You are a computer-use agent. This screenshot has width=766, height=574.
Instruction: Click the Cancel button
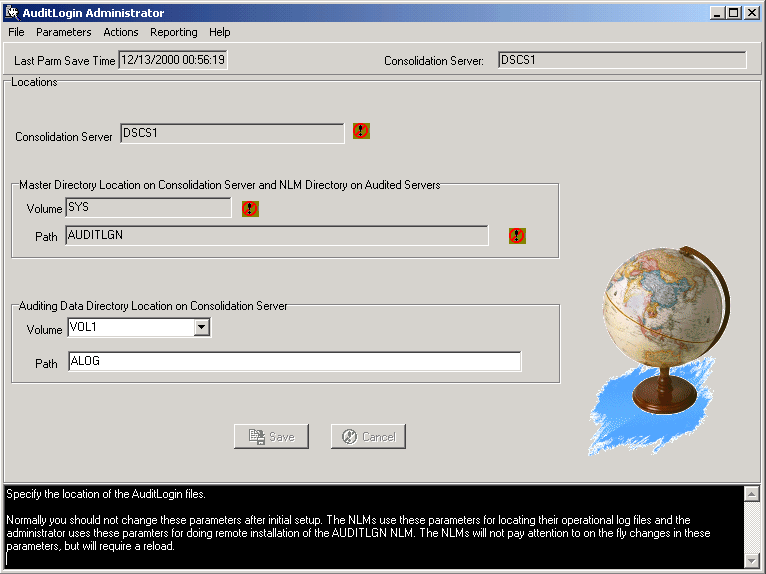tap(368, 436)
